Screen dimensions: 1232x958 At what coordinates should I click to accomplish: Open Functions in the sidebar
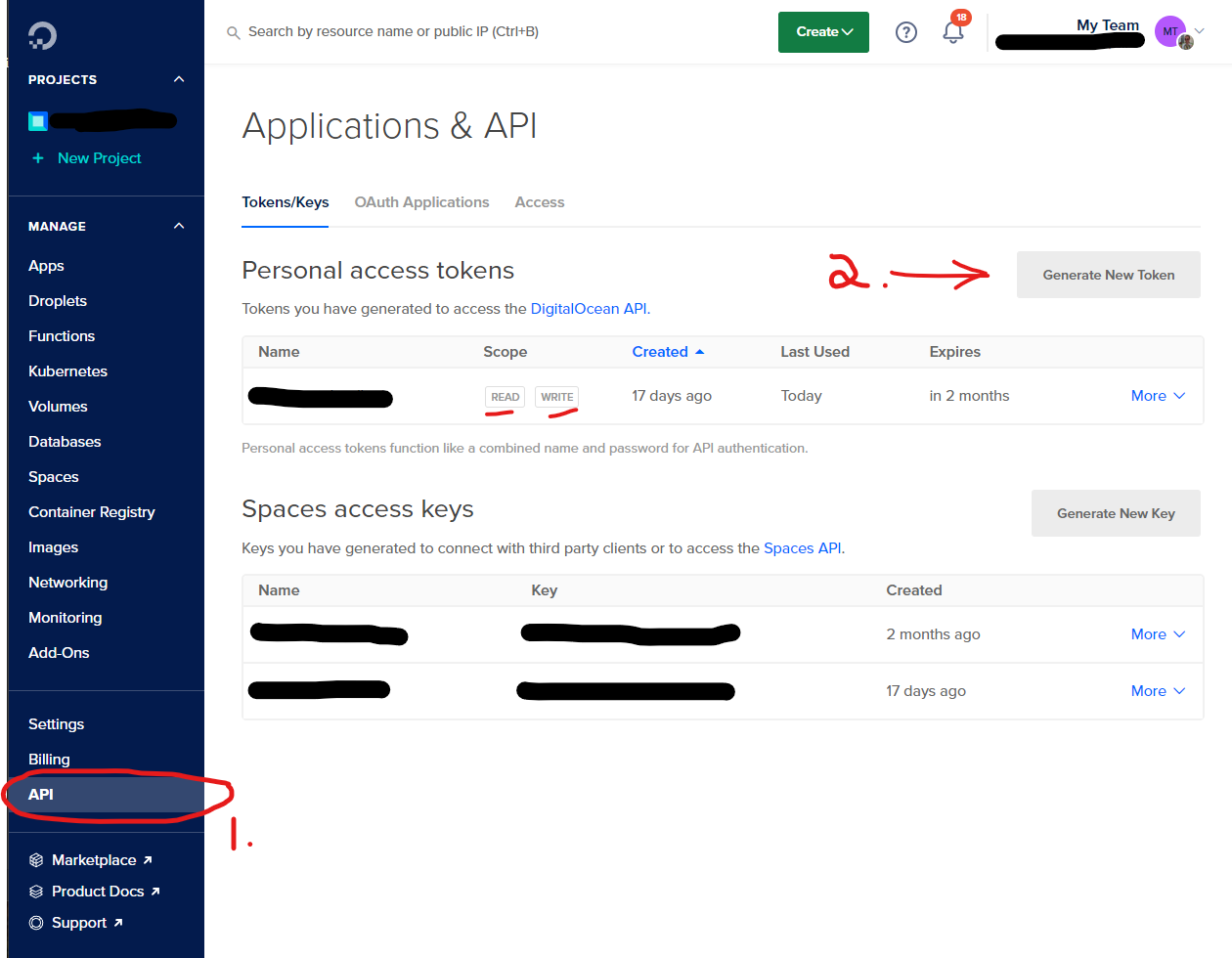(x=62, y=336)
